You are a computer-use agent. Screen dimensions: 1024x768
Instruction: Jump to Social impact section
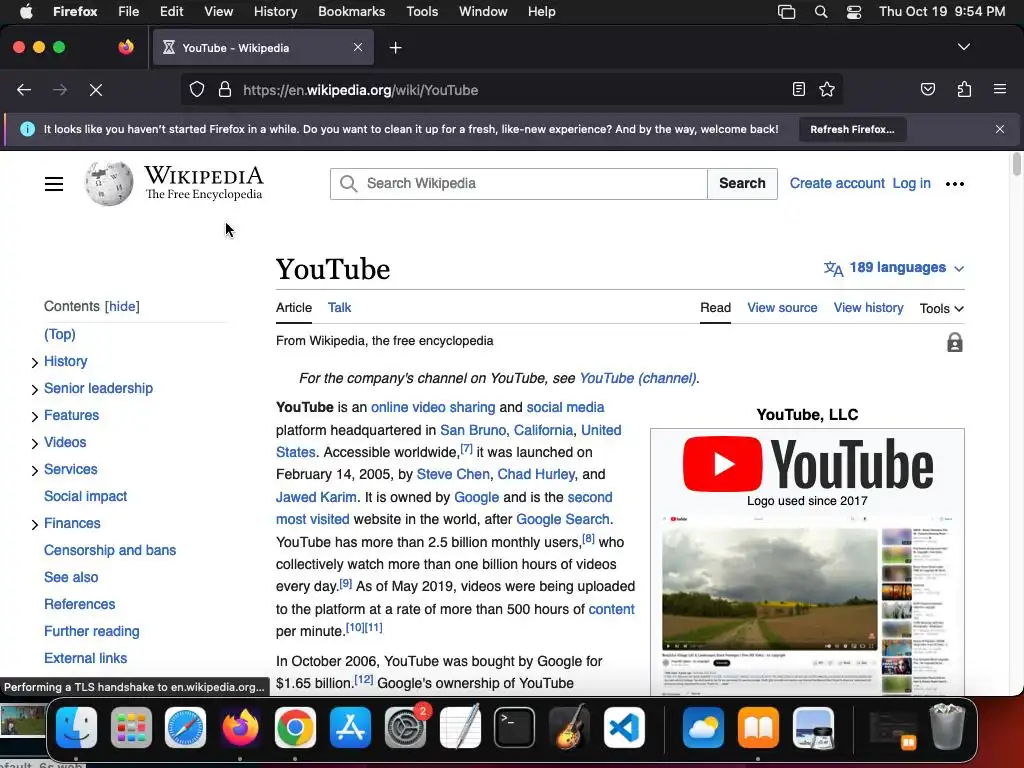click(x=86, y=496)
